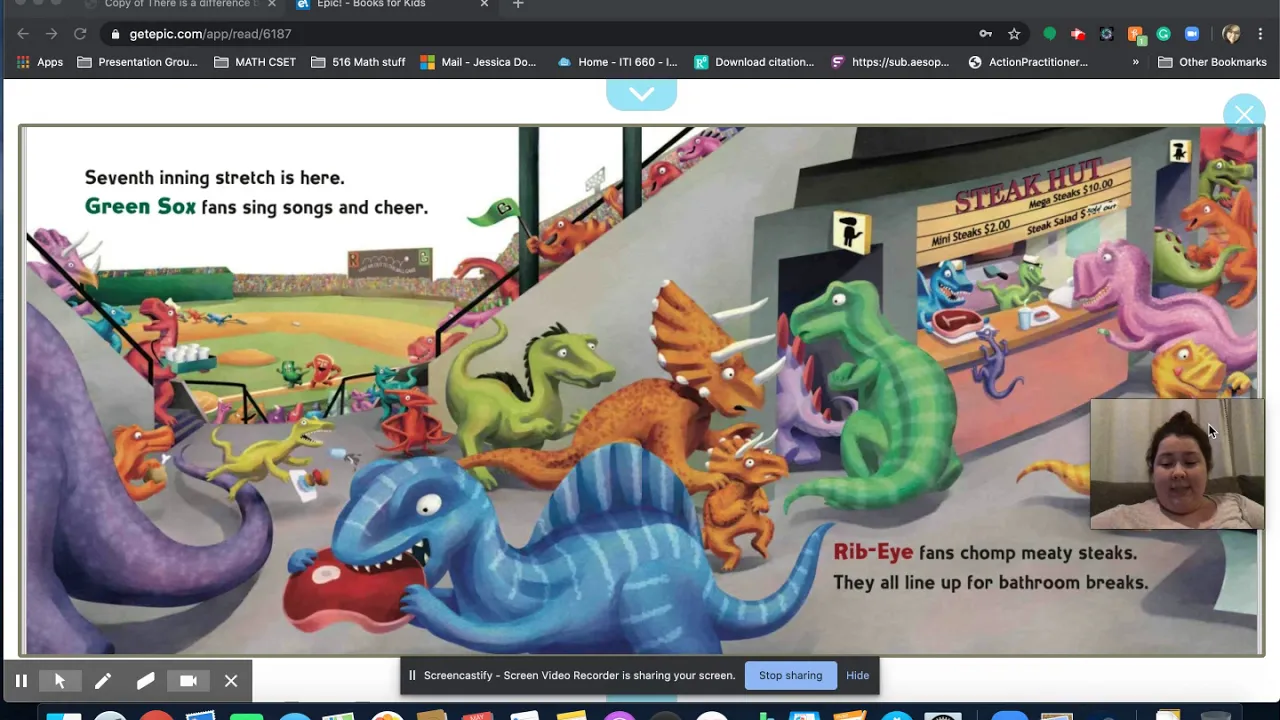This screenshot has width=1280, height=720.
Task: Select the mouse pointer tool in Screencastify toolbar
Action: tap(60, 681)
